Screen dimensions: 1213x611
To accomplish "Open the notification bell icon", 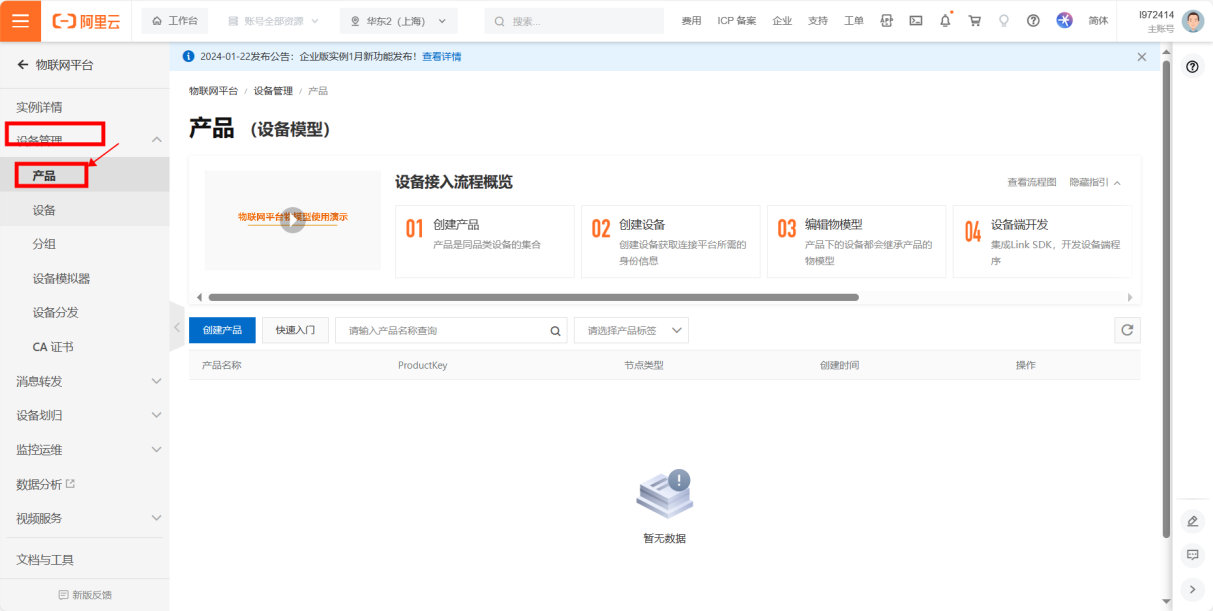I will pos(945,21).
